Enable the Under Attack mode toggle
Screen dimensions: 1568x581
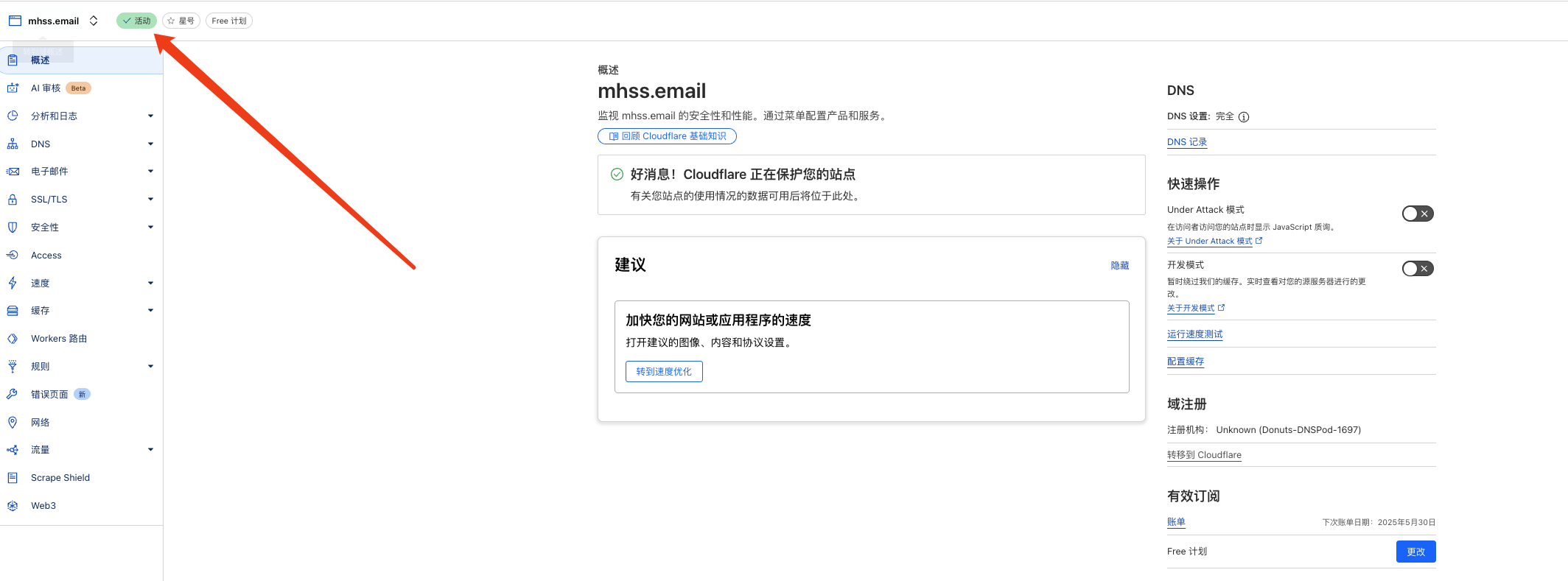pyautogui.click(x=1418, y=214)
